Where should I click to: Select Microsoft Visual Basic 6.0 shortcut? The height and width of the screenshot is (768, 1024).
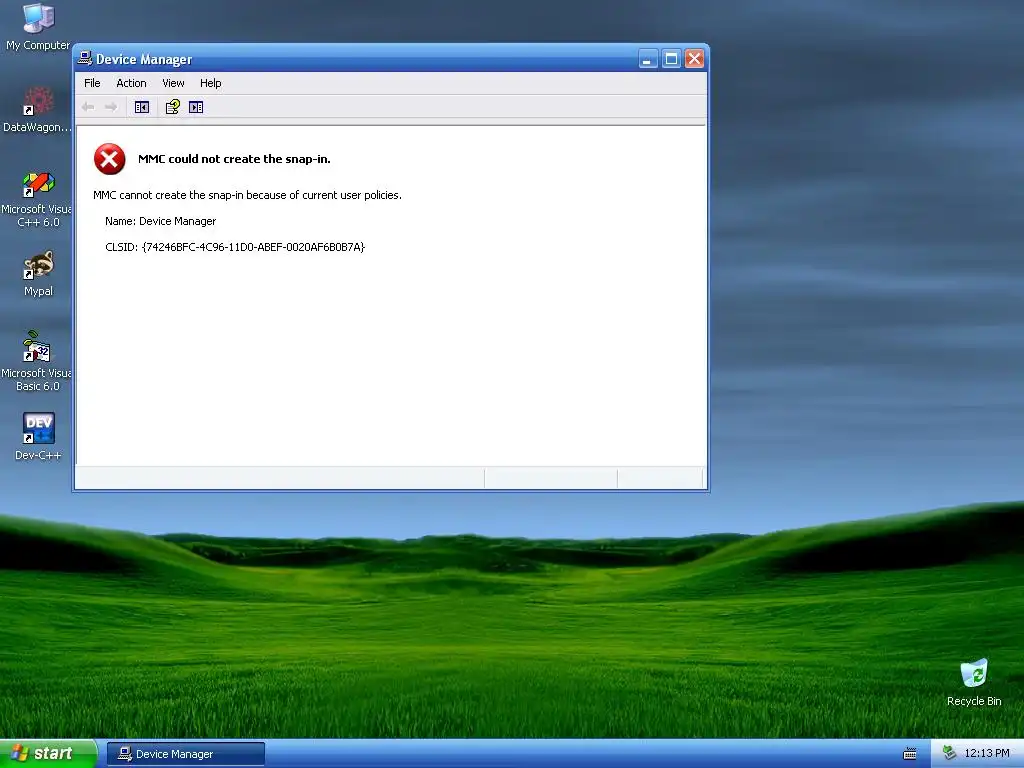(x=38, y=361)
